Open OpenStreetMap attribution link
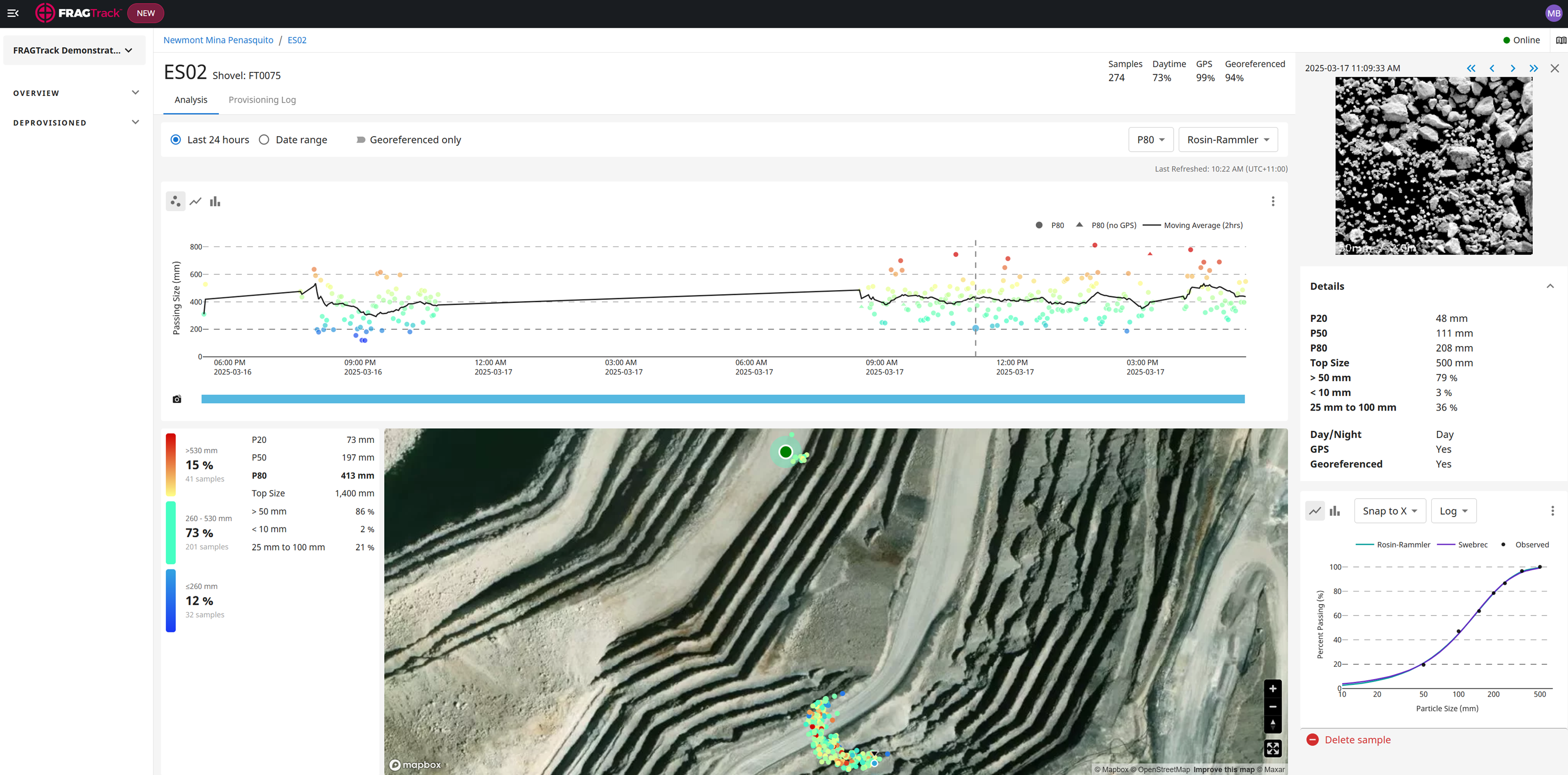 (1160, 769)
